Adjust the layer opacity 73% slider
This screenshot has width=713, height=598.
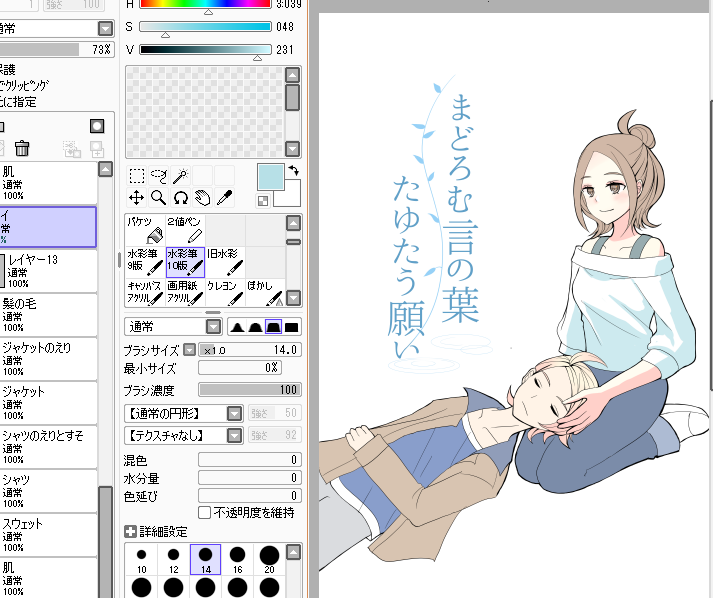(56, 49)
